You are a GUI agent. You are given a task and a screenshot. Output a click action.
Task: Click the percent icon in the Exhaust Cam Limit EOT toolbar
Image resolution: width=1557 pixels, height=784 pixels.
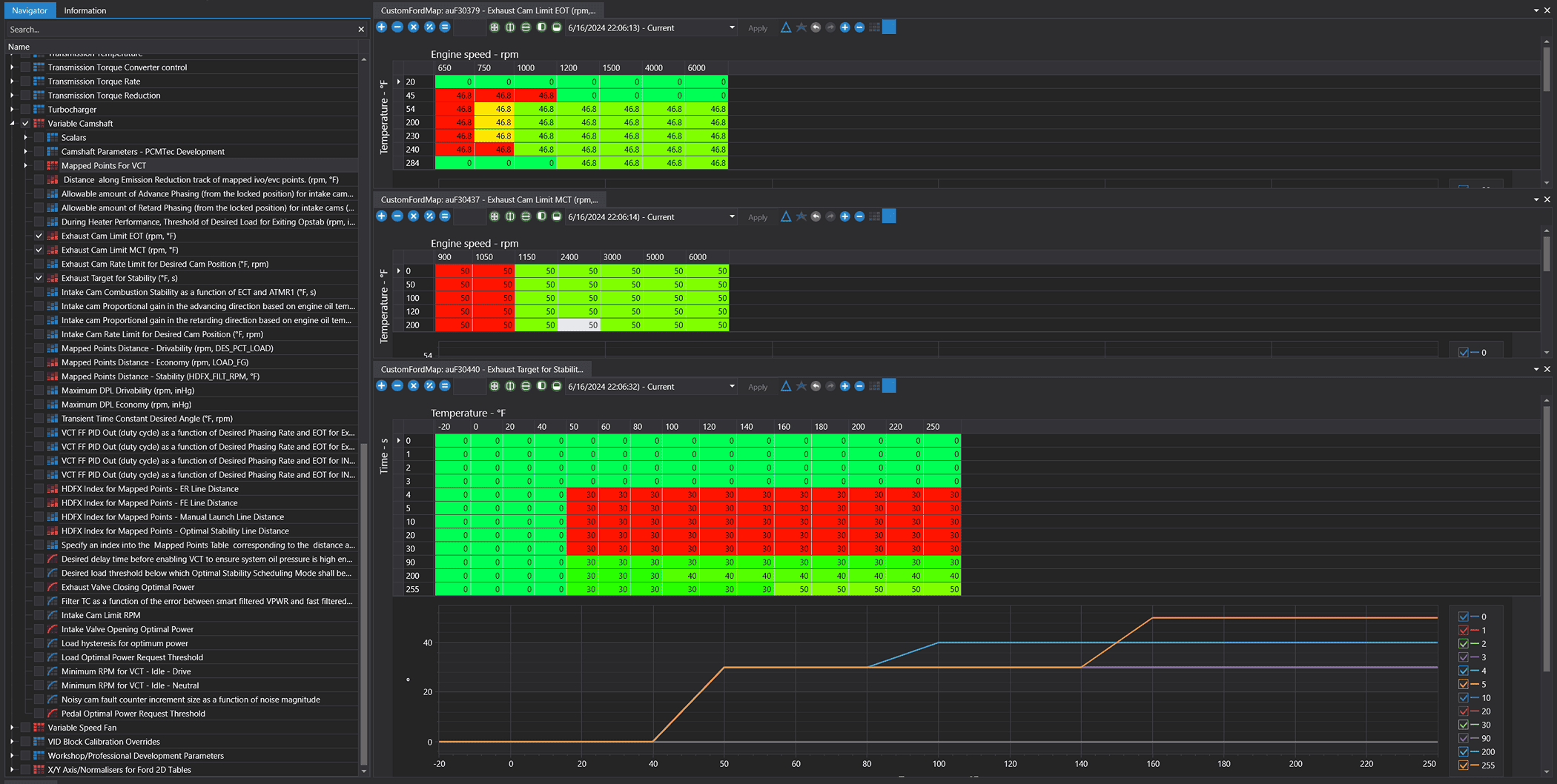pyautogui.click(x=429, y=27)
